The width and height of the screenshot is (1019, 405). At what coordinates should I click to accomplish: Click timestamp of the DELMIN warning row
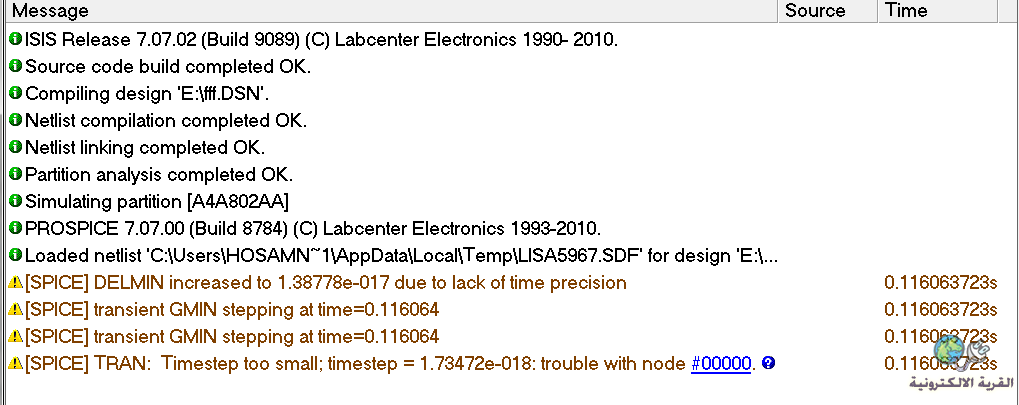940,283
